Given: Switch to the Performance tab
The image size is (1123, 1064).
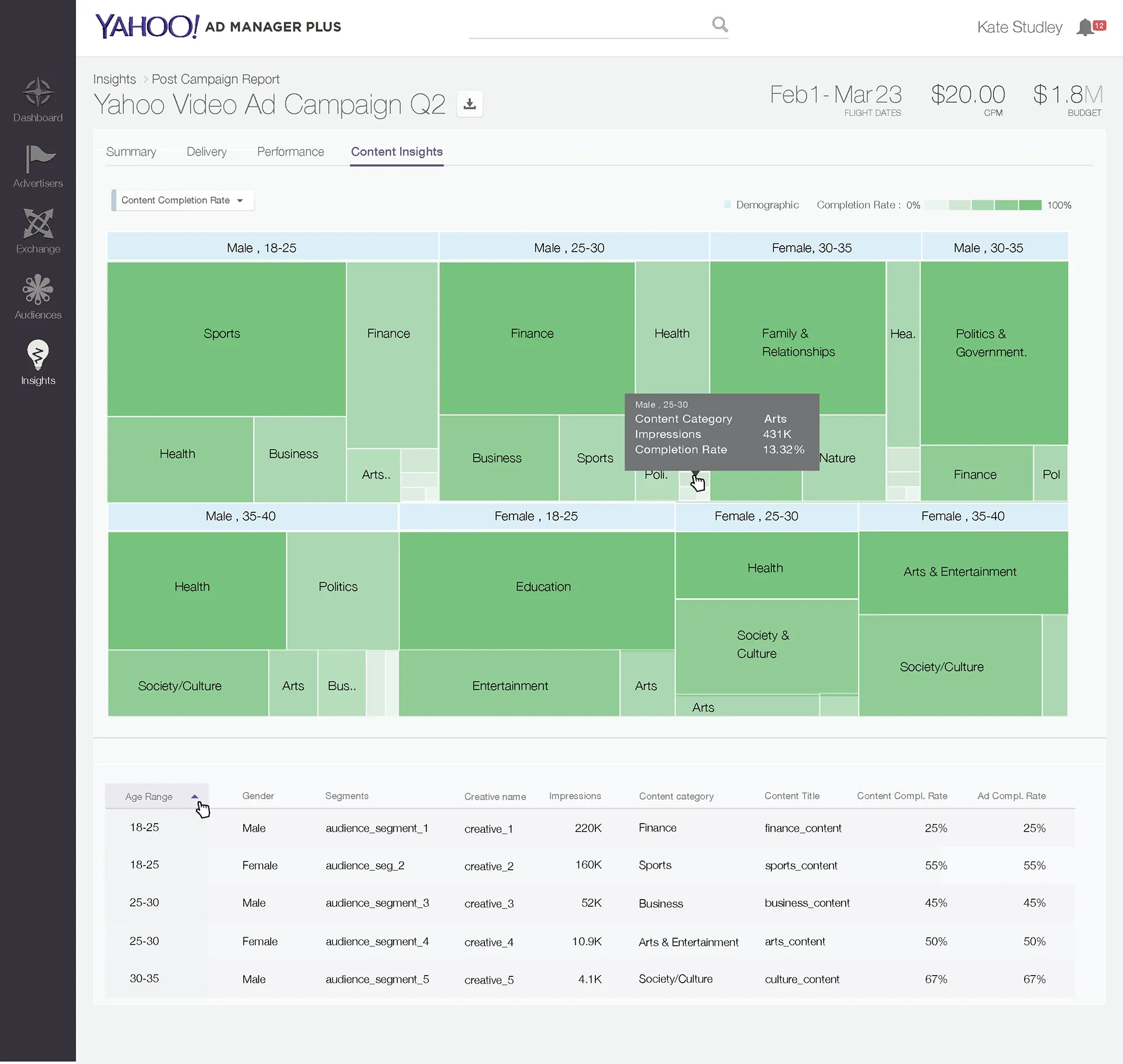Looking at the screenshot, I should [291, 152].
